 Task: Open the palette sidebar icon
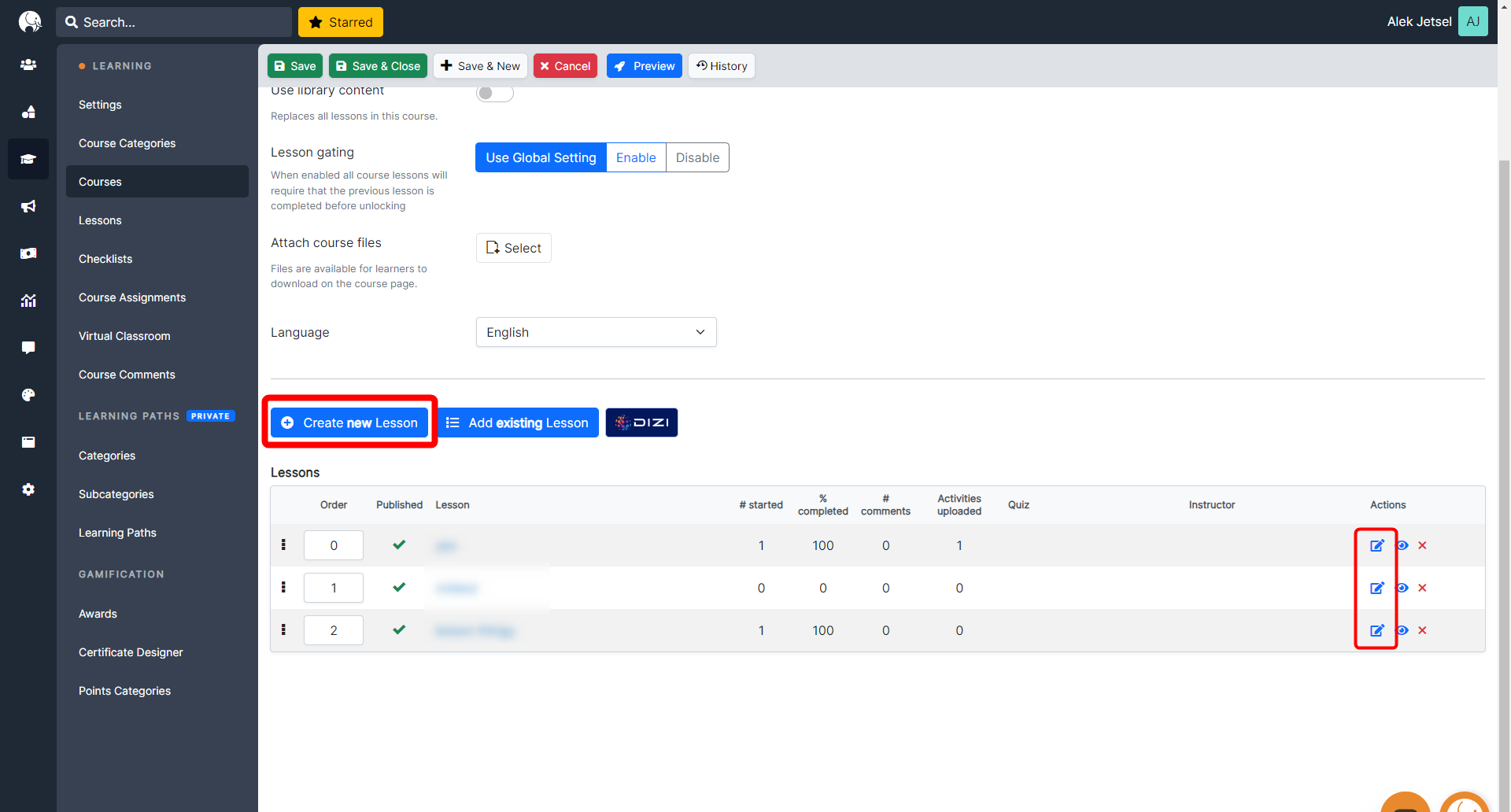[28, 395]
